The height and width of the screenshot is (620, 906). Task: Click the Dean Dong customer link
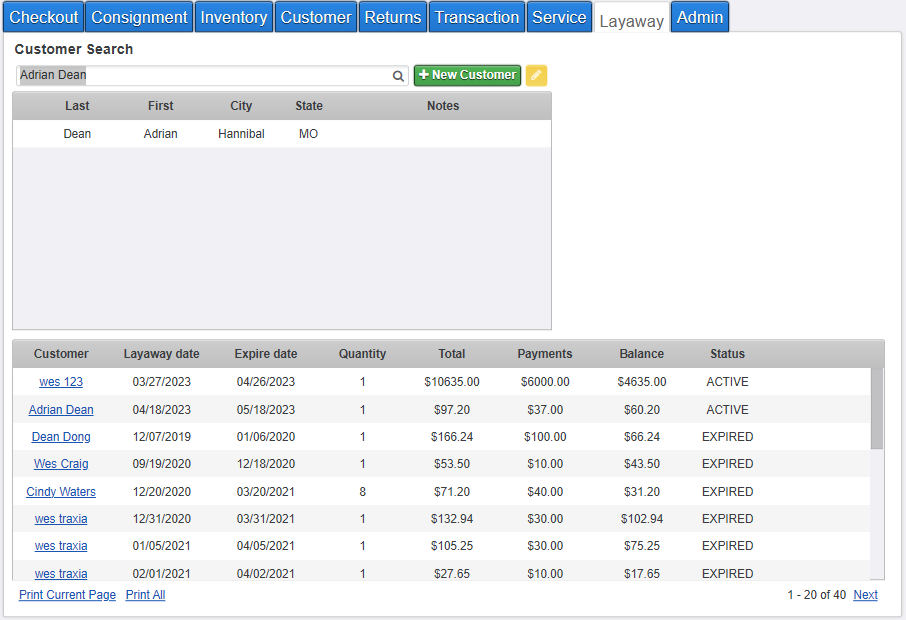point(61,437)
